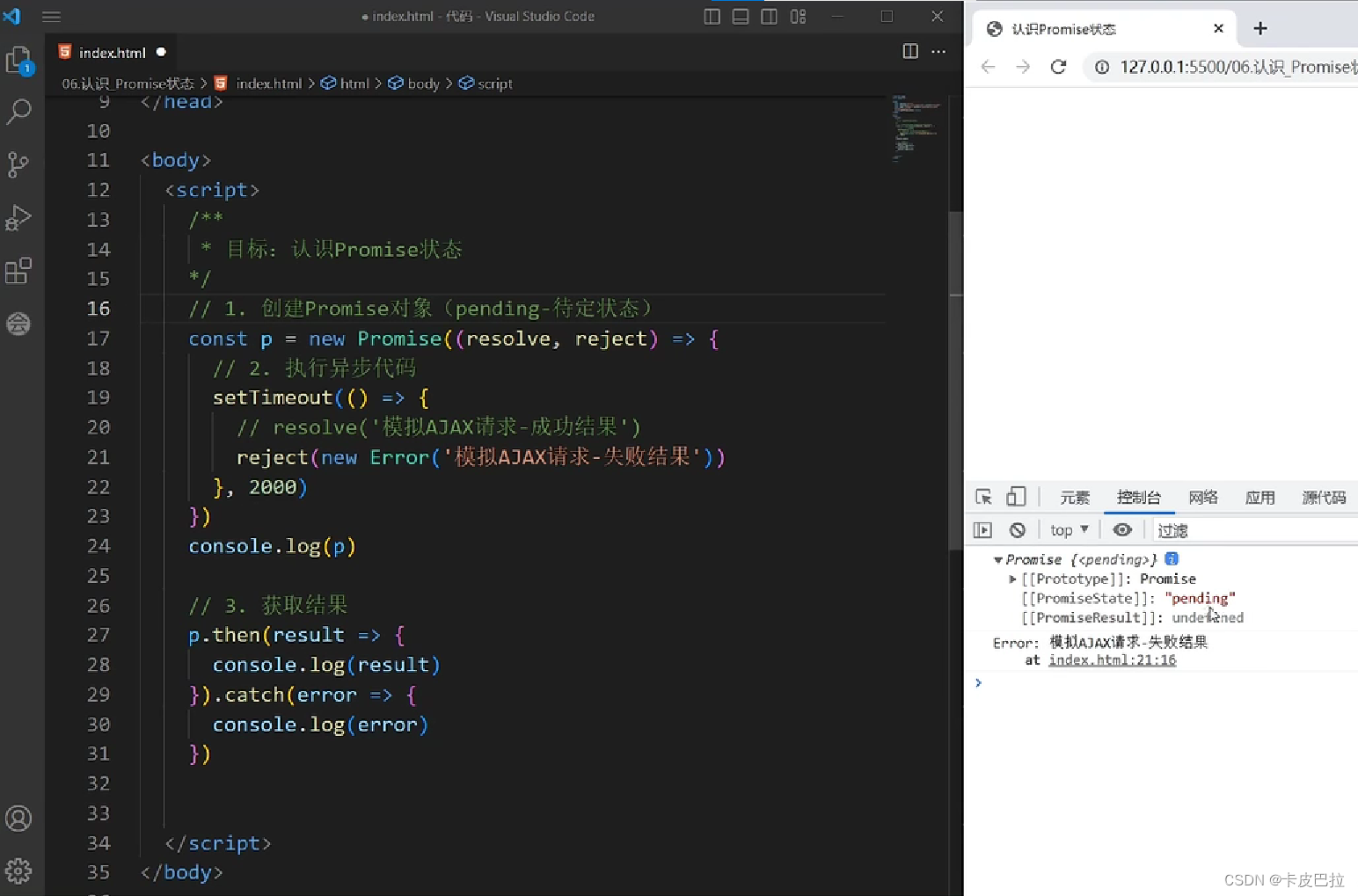Select the index.html editor tab

pos(111,53)
